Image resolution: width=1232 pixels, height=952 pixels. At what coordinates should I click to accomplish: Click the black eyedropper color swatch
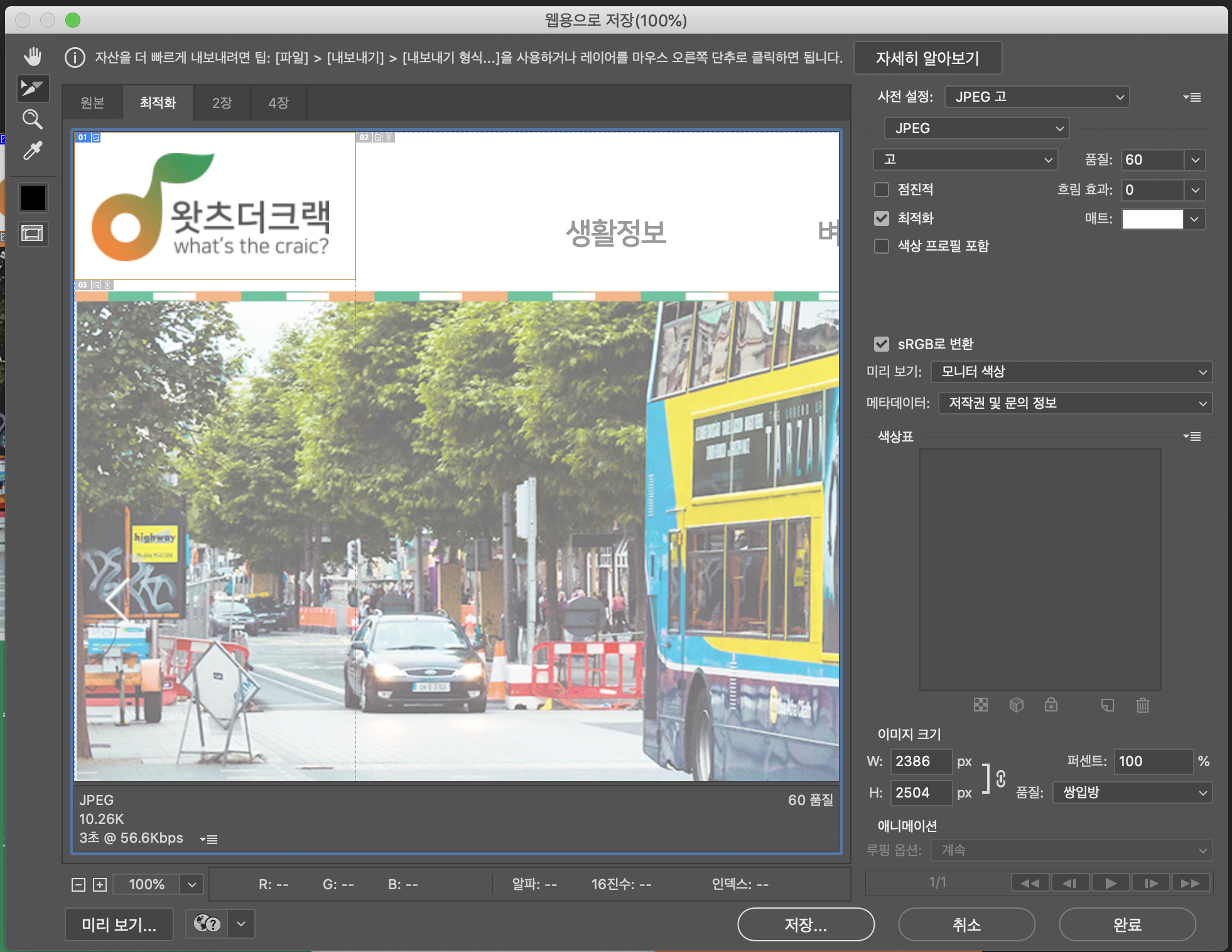33,198
